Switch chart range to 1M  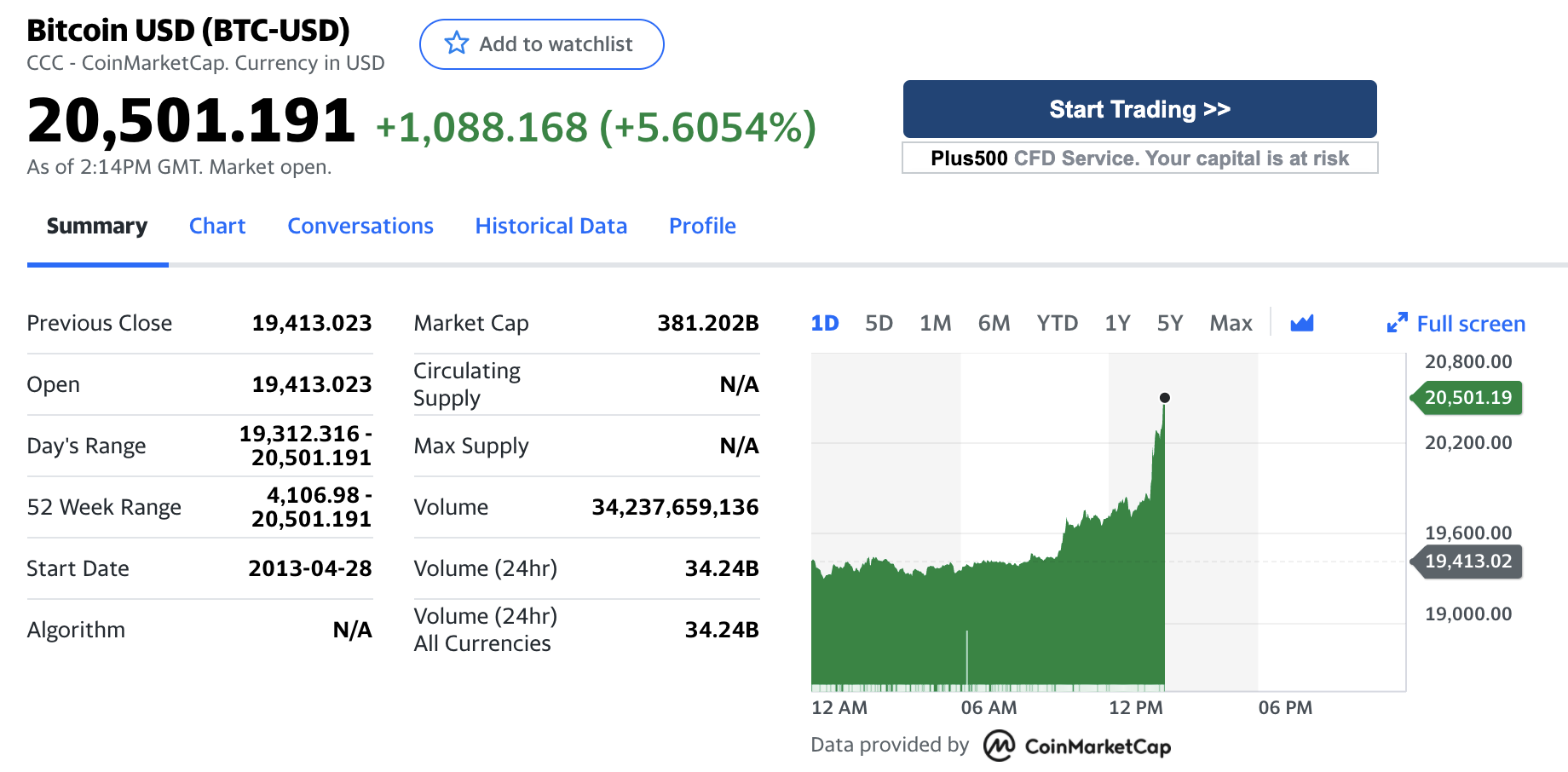[935, 323]
